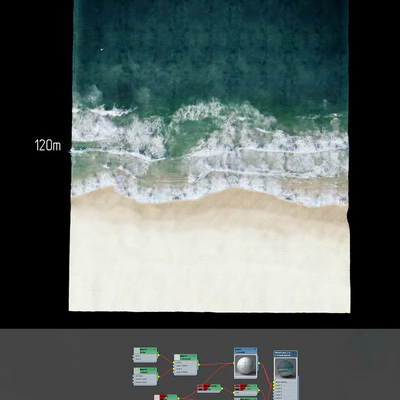Click the teal ocean sphere material preview
This screenshot has height=400, width=400.
click(x=285, y=369)
